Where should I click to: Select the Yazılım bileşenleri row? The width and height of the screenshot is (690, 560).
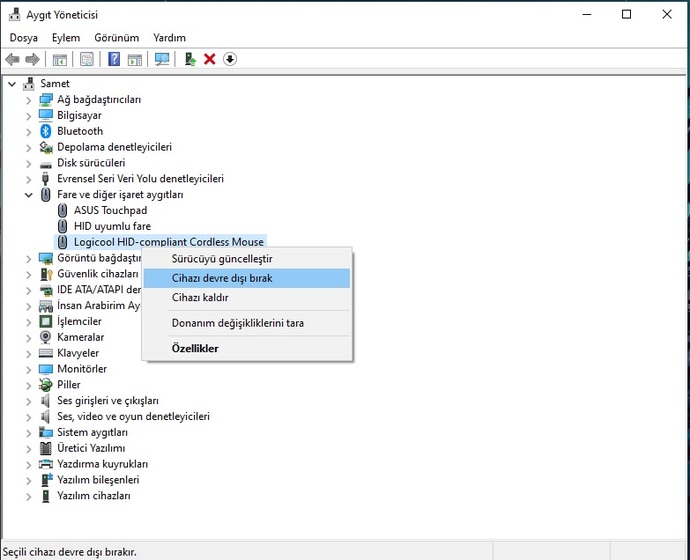click(x=98, y=479)
